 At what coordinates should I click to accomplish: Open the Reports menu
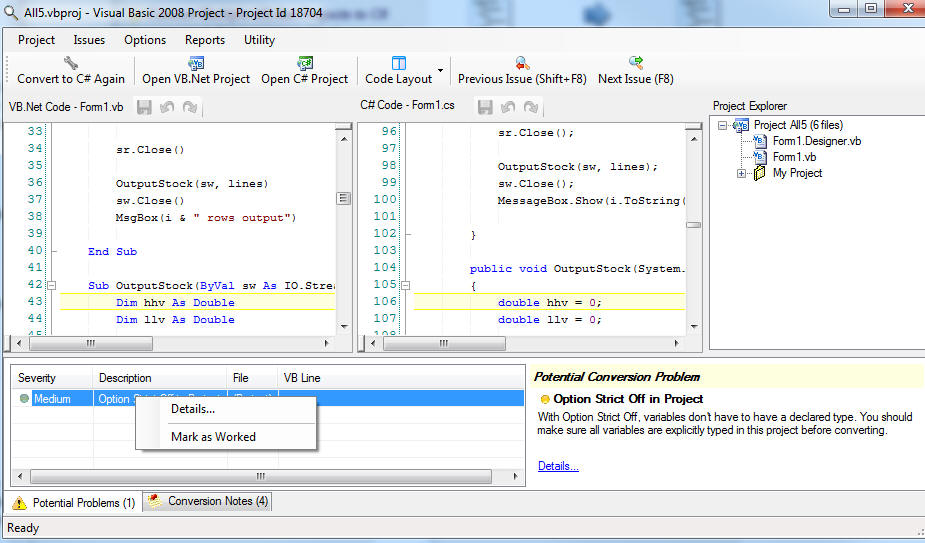[204, 40]
